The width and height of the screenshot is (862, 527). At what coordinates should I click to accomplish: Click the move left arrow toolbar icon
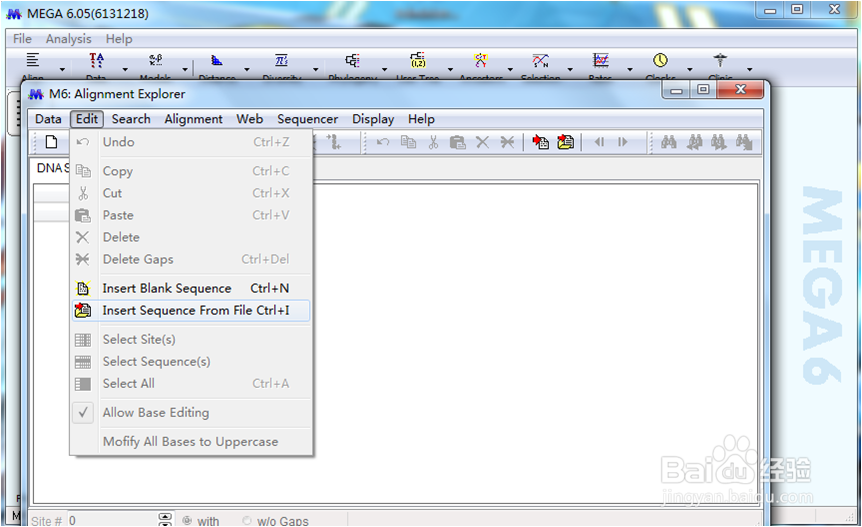click(599, 142)
